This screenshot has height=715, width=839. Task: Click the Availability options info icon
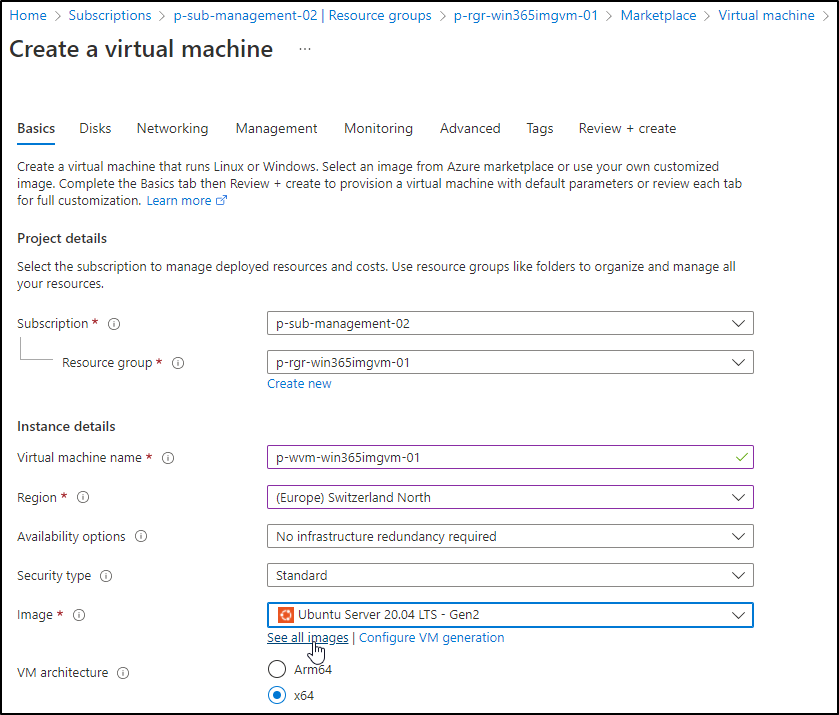point(141,536)
